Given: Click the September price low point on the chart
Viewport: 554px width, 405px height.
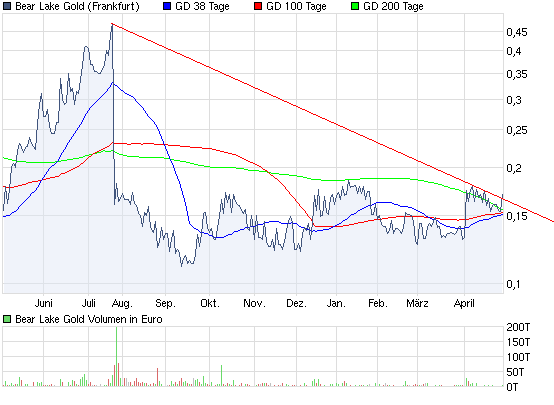Looking at the screenshot, I should click(182, 265).
